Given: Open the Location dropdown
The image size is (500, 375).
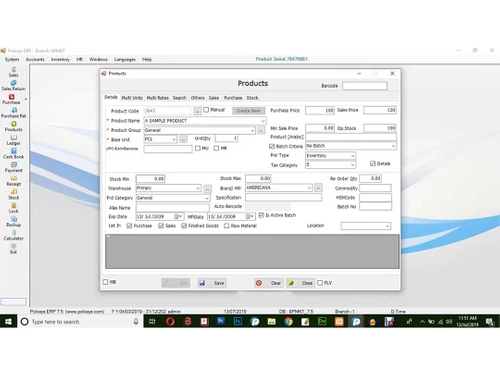Looking at the screenshot, I should tap(387, 226).
